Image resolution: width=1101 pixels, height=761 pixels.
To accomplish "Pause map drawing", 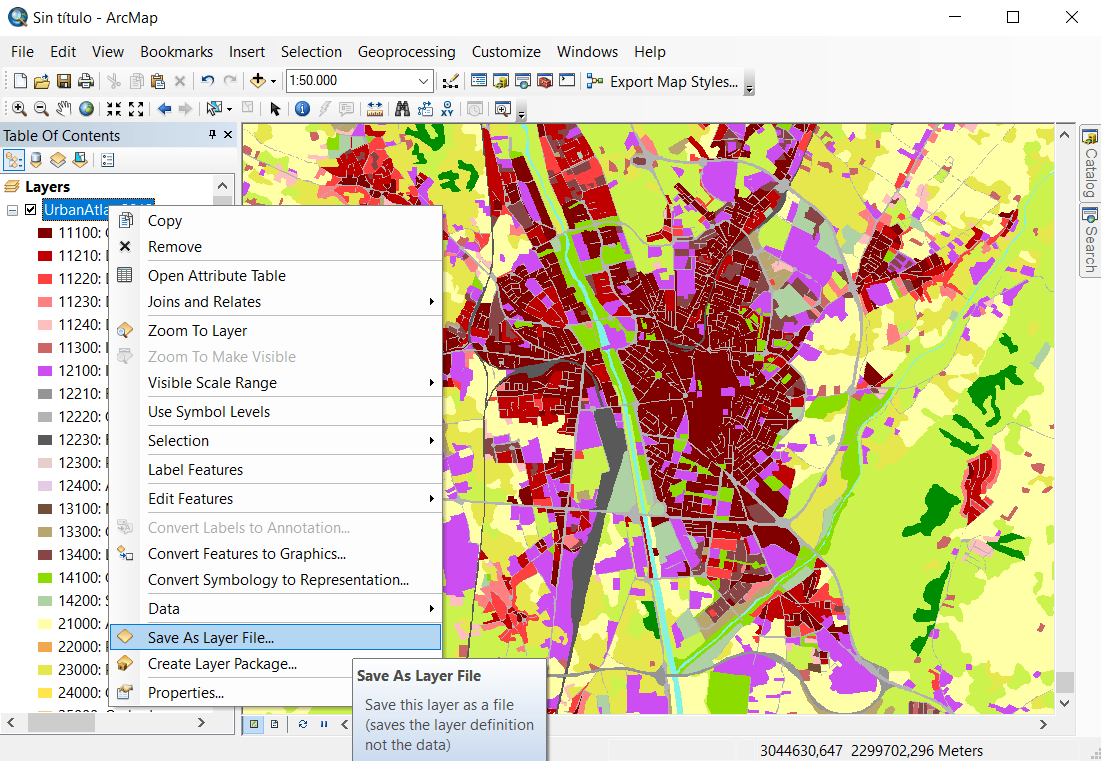I will click(x=324, y=724).
